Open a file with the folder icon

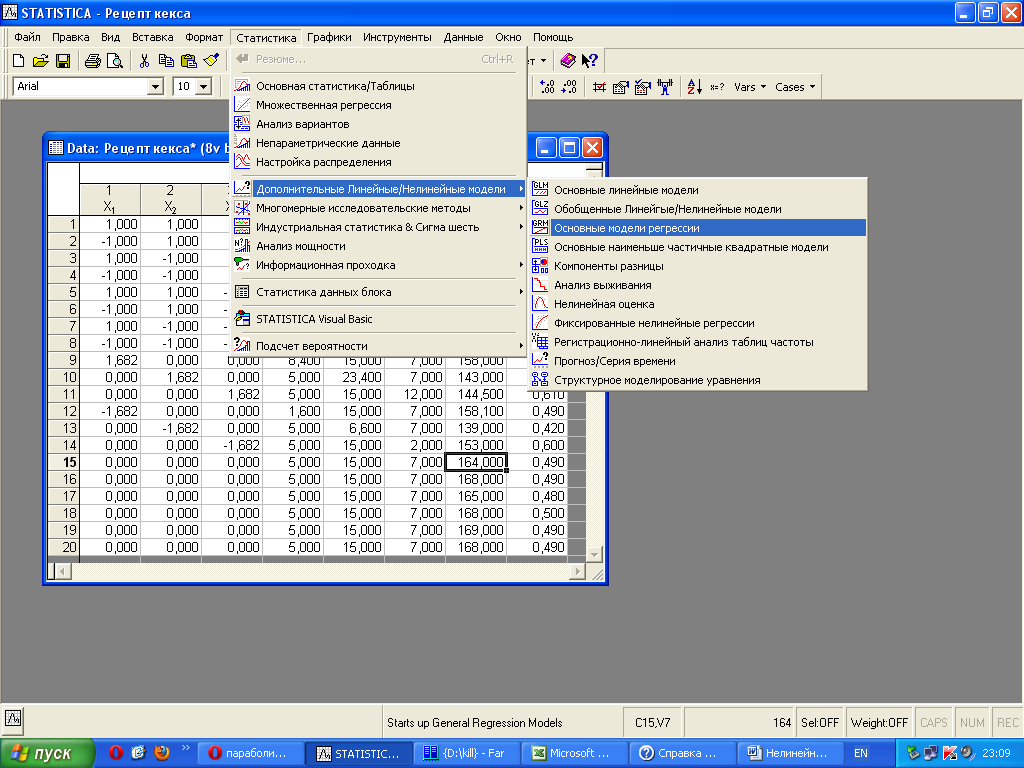click(40, 61)
